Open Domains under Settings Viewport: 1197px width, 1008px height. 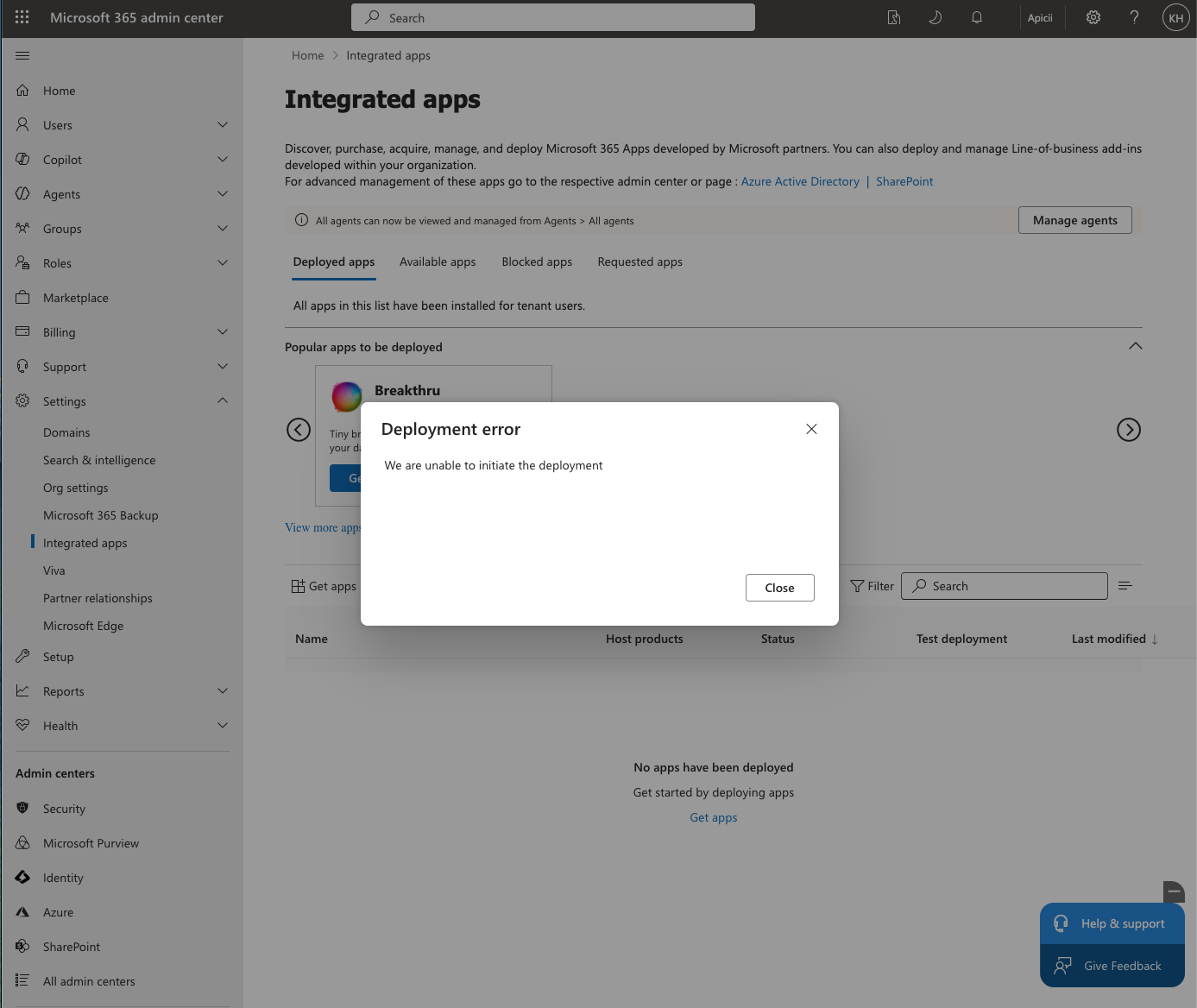point(66,432)
